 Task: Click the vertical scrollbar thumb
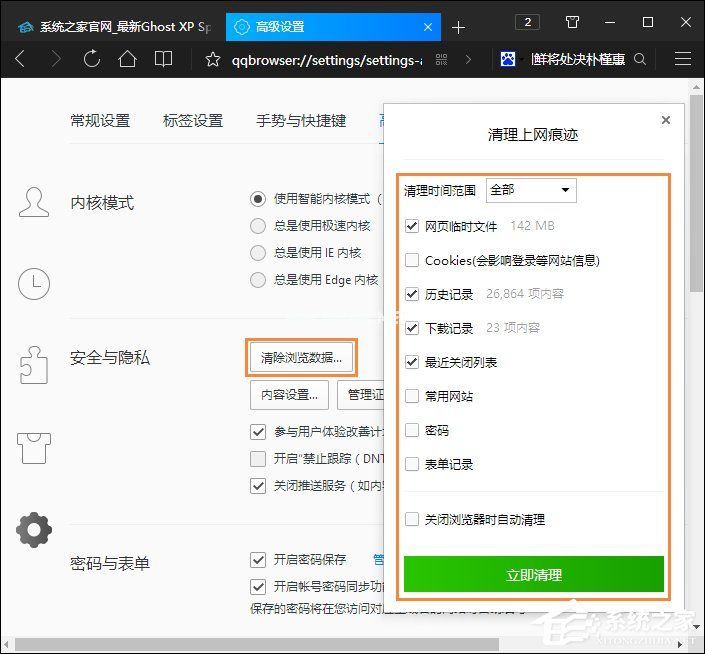[x=696, y=193]
